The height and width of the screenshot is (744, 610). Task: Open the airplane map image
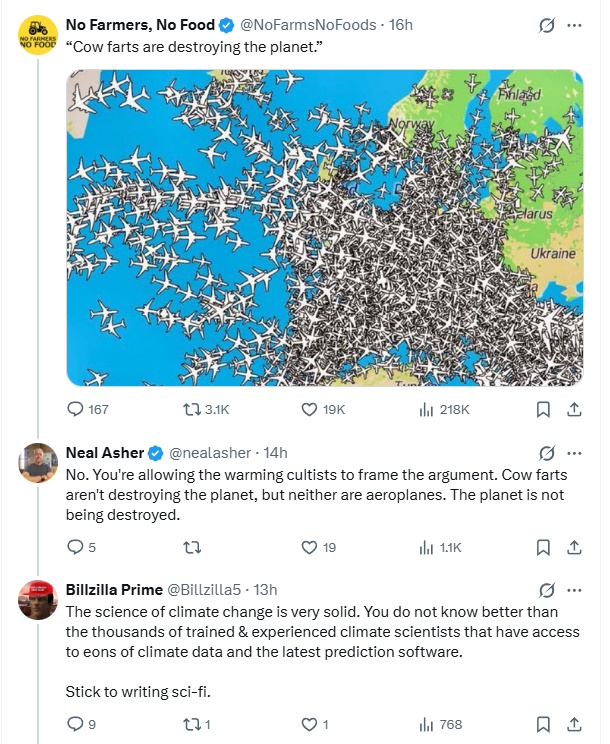pos(325,227)
